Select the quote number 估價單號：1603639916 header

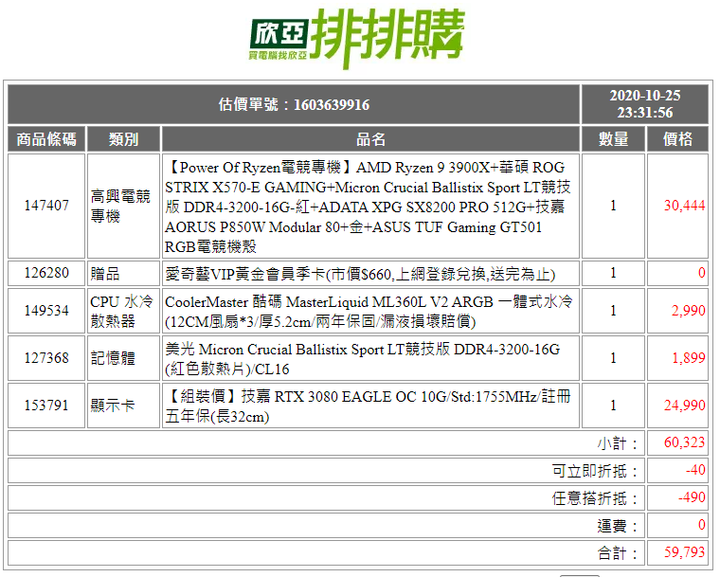pyautogui.click(x=294, y=104)
